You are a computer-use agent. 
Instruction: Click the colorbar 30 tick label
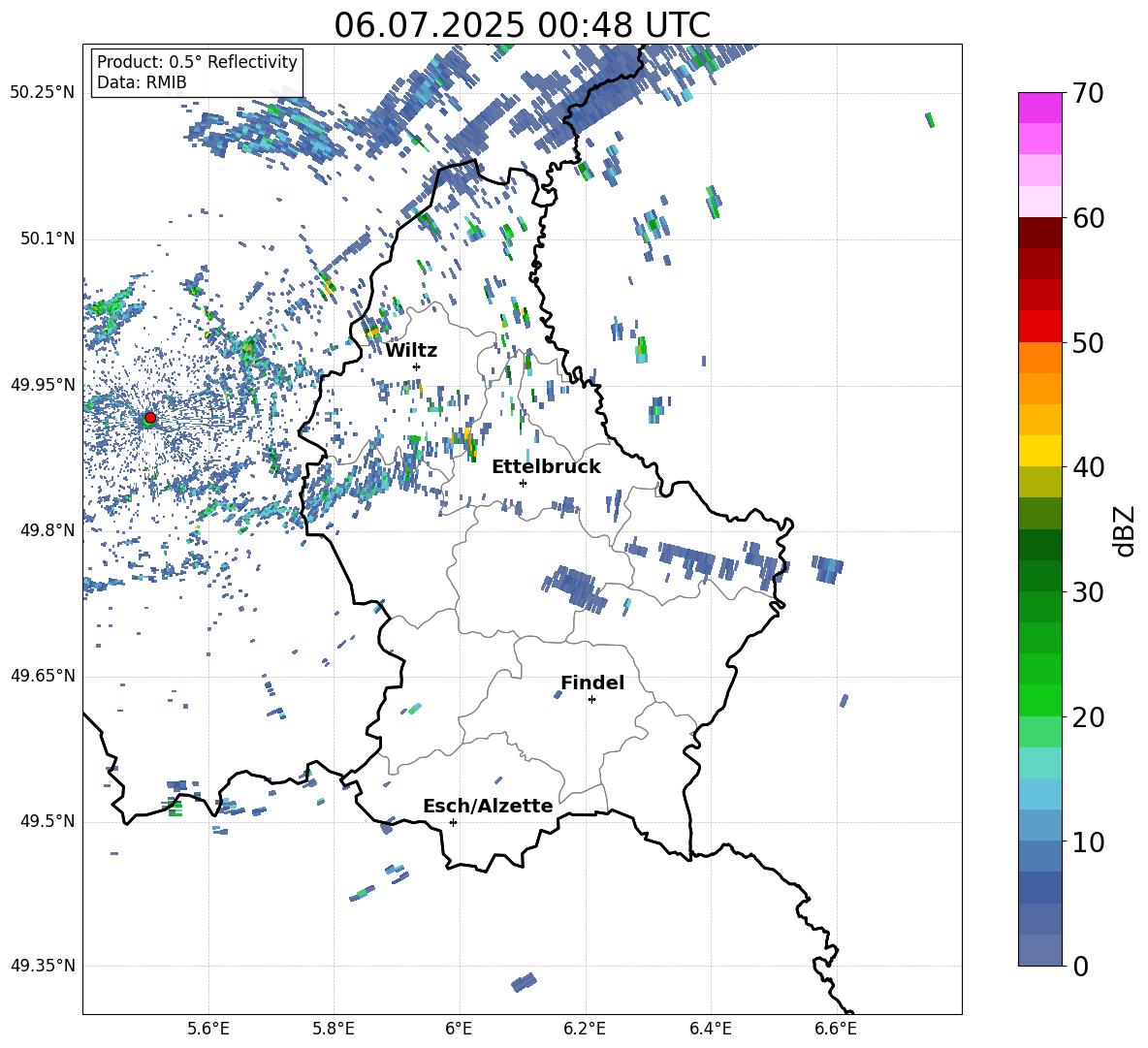coord(1088,592)
